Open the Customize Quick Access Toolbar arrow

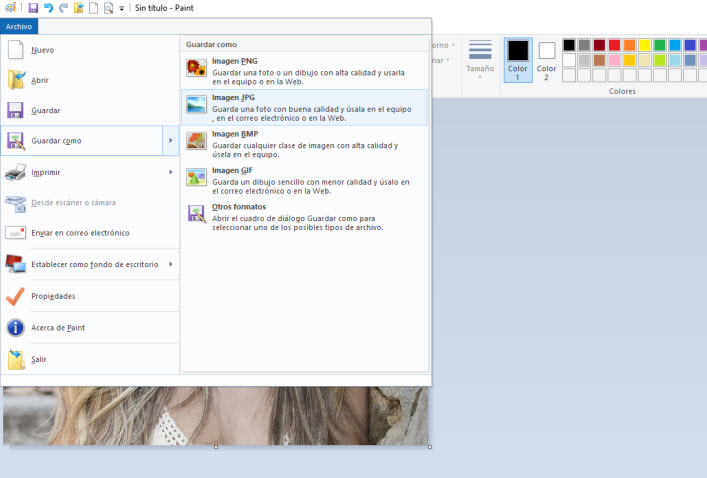[121, 8]
